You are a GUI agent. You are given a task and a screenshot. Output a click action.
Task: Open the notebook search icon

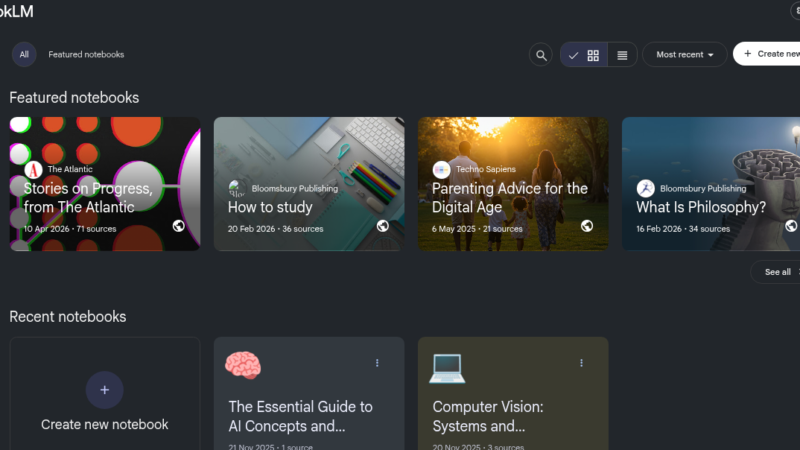tap(541, 55)
